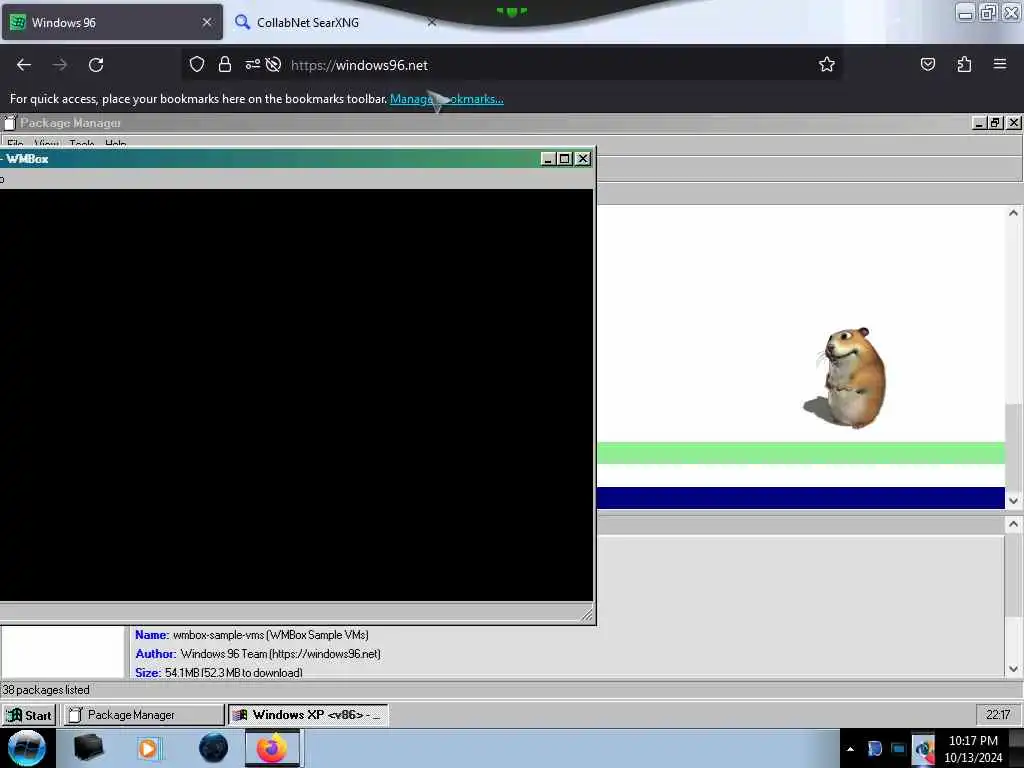The height and width of the screenshot is (768, 1024).
Task: Click the Size 54.1MB text
Action: (x=219, y=672)
